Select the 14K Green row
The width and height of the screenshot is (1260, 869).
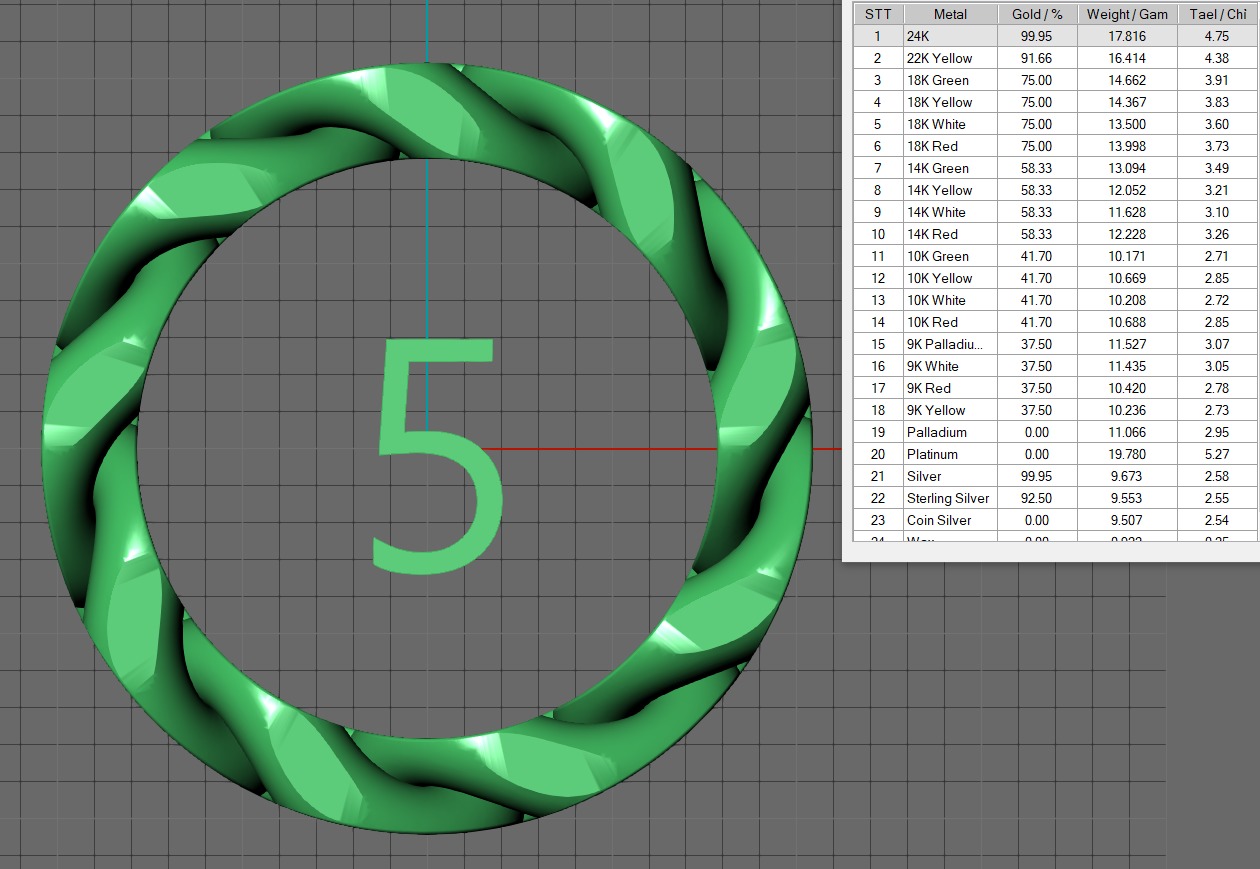[1055, 168]
